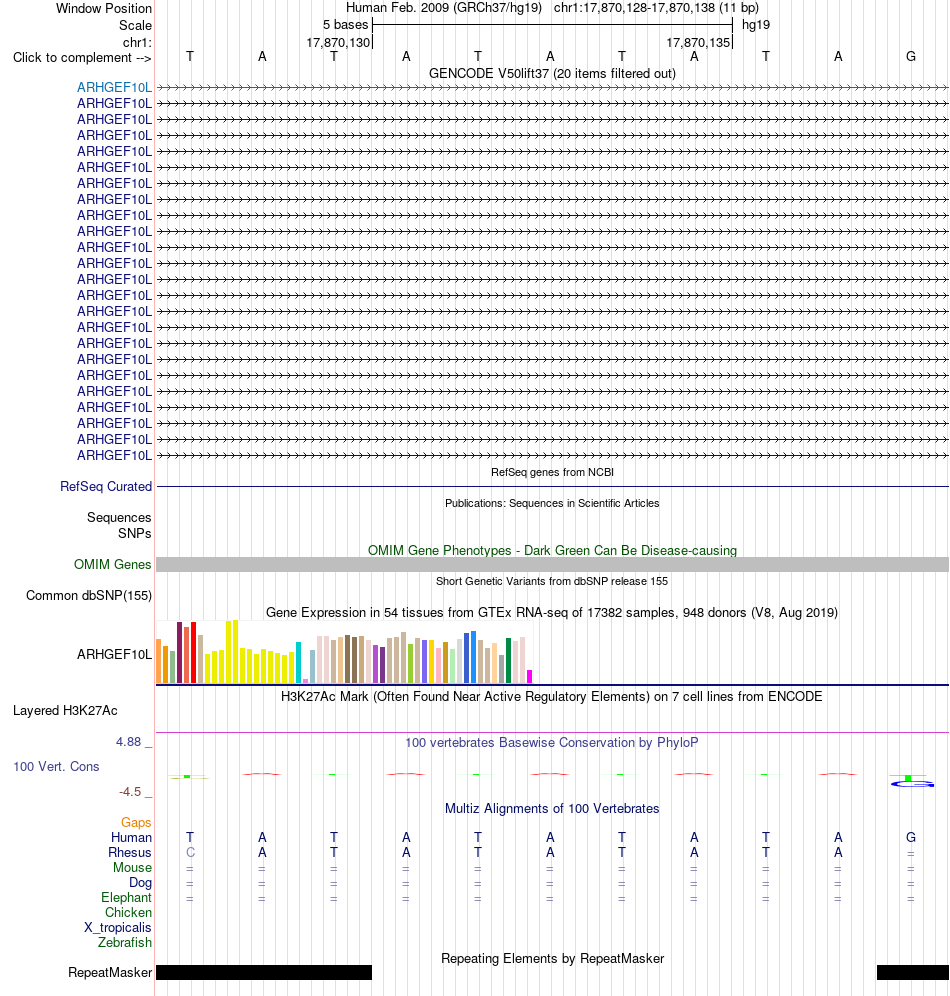Click the 'Mouse' species label
This screenshot has height=996, width=950.
coord(132,868)
